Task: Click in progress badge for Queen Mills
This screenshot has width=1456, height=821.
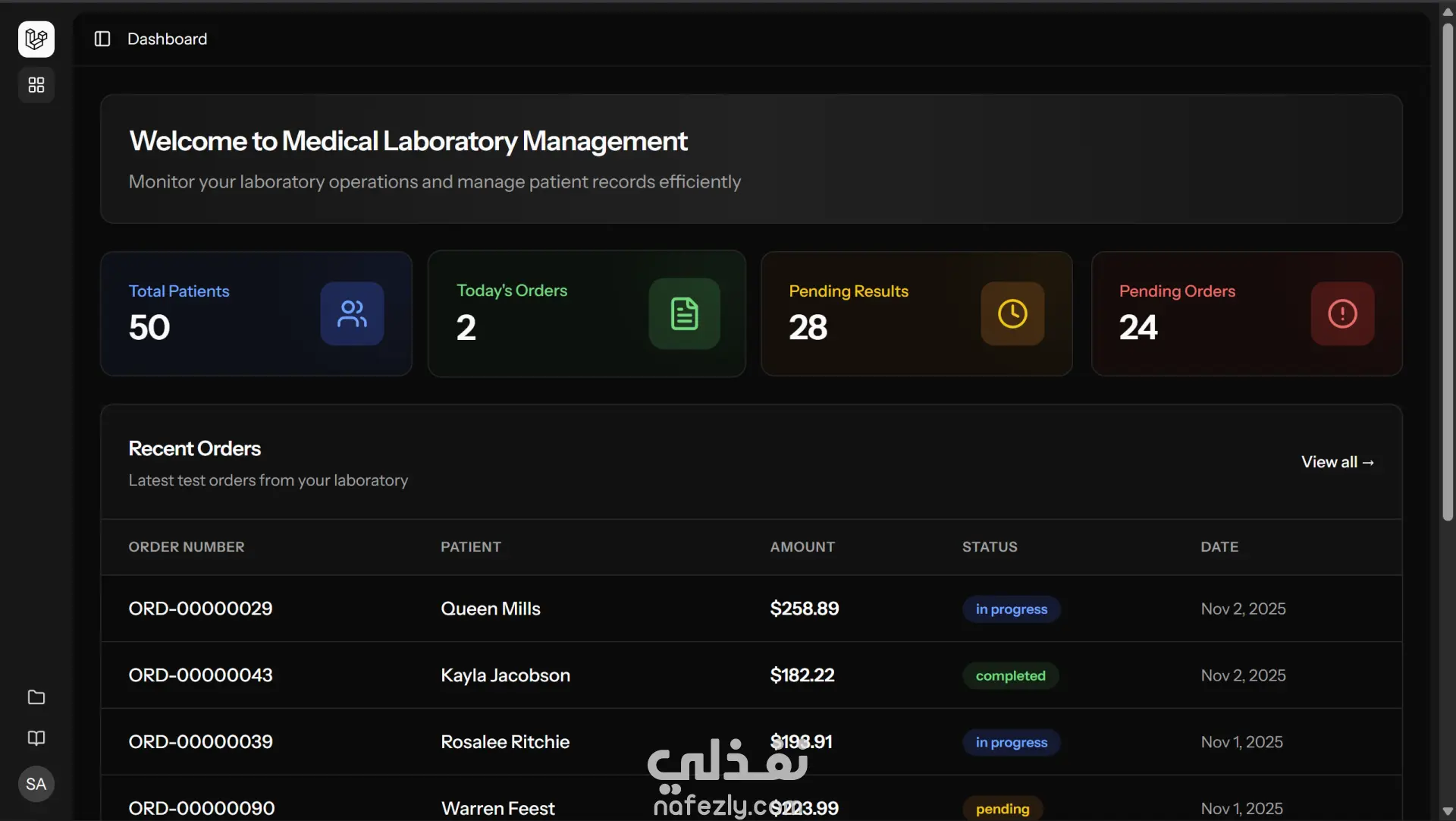Action: click(x=1011, y=609)
